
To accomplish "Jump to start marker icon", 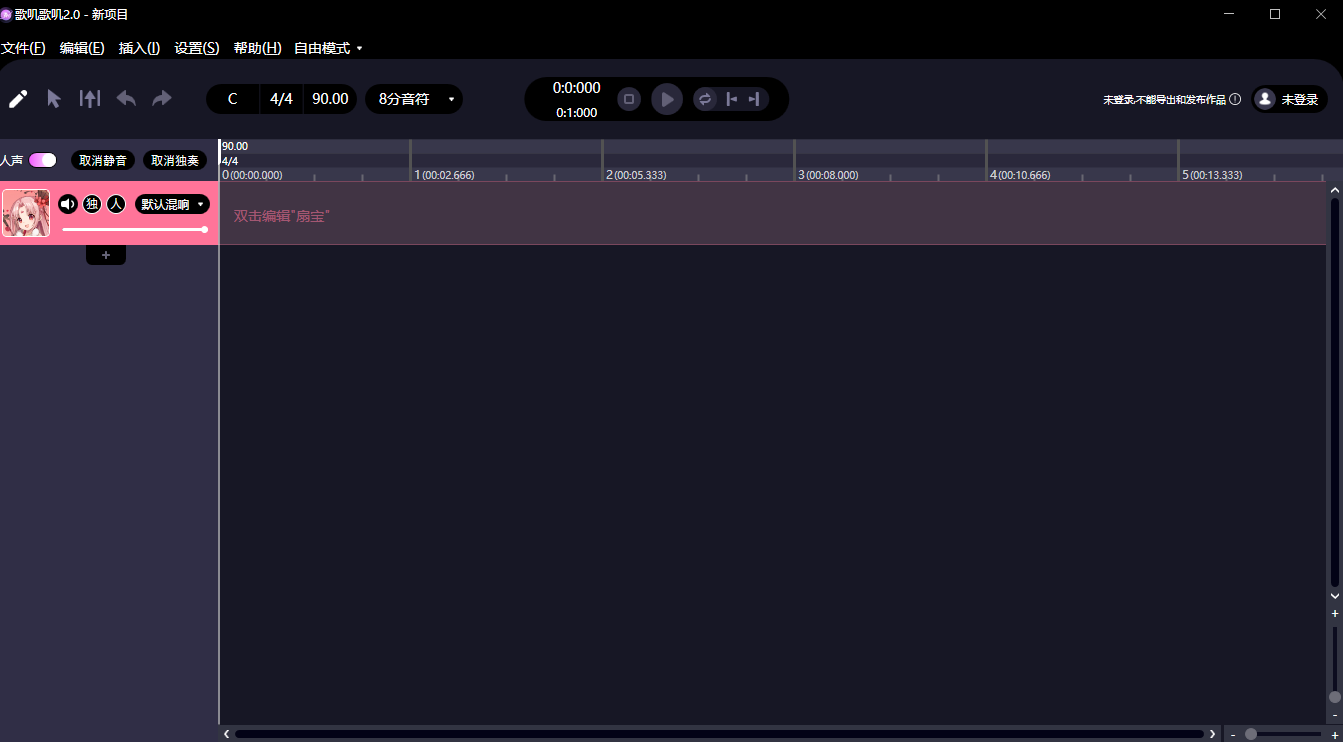I will click(x=732, y=99).
